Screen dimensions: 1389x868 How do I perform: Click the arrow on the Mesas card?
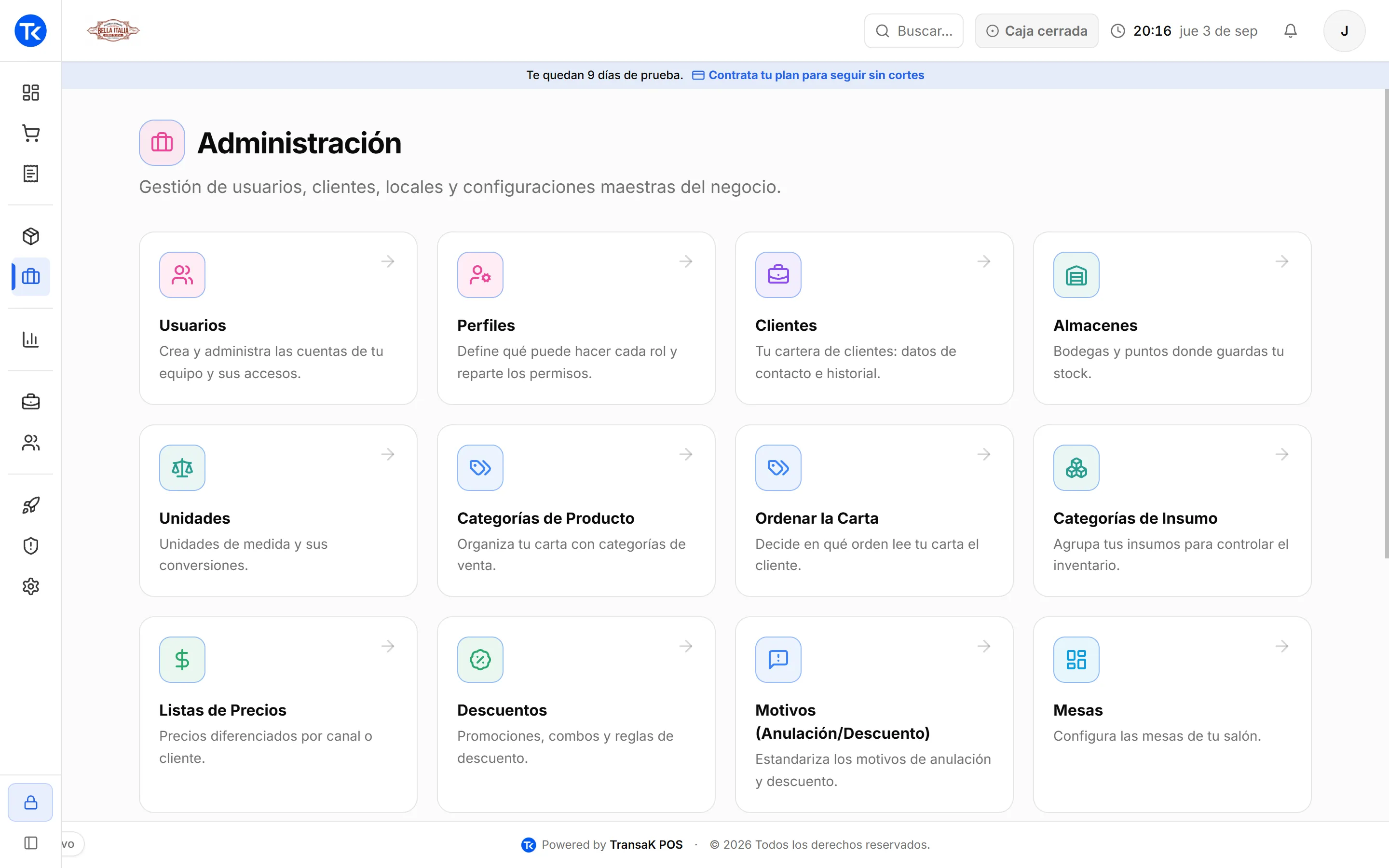(1281, 646)
